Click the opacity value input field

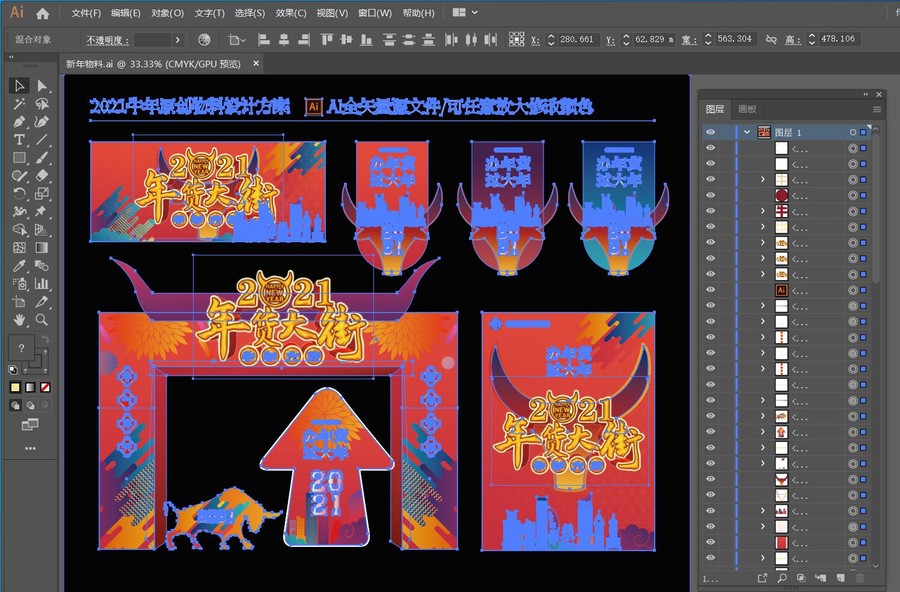click(153, 40)
